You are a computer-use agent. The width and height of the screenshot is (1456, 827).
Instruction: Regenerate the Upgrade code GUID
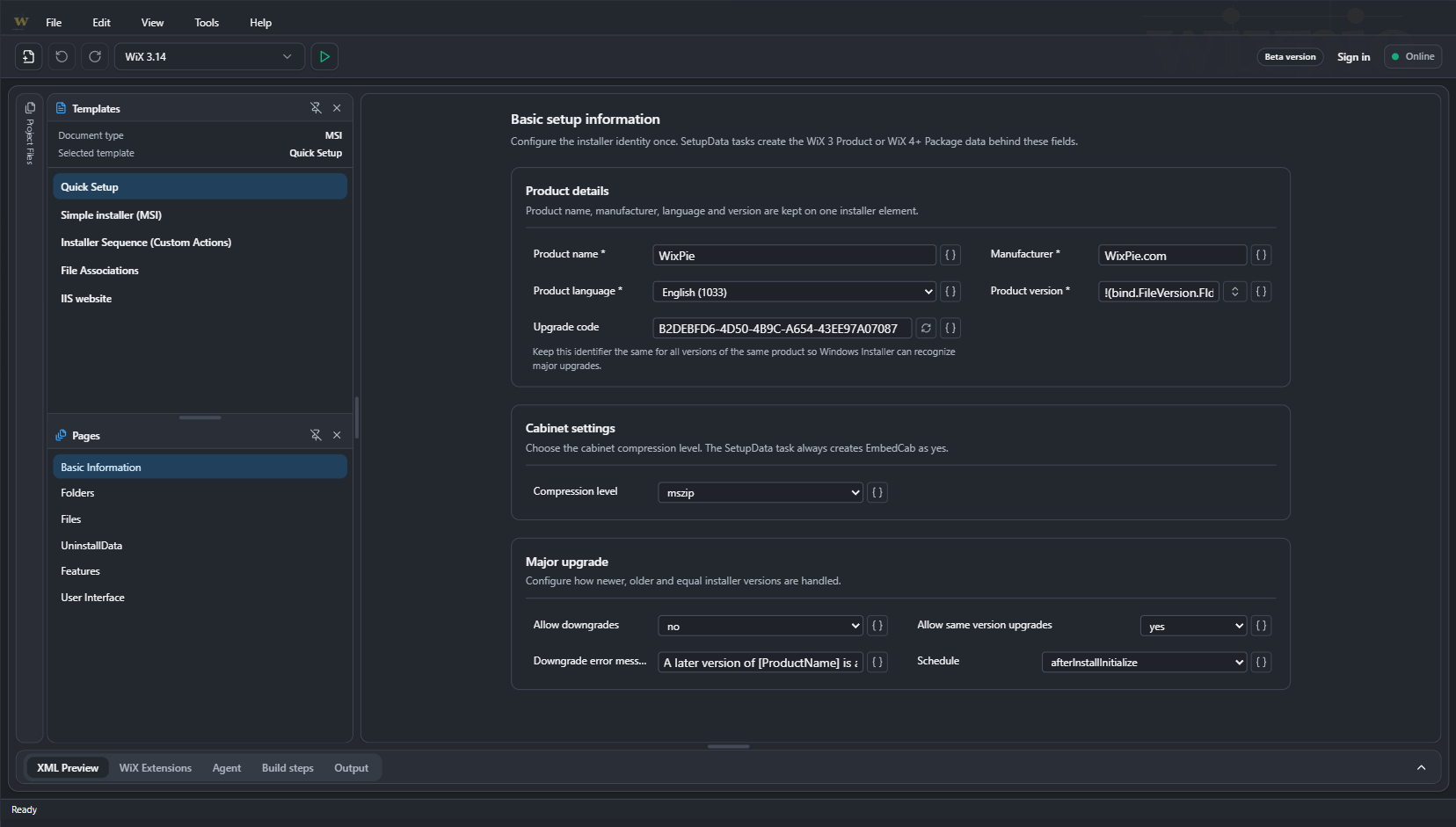926,328
